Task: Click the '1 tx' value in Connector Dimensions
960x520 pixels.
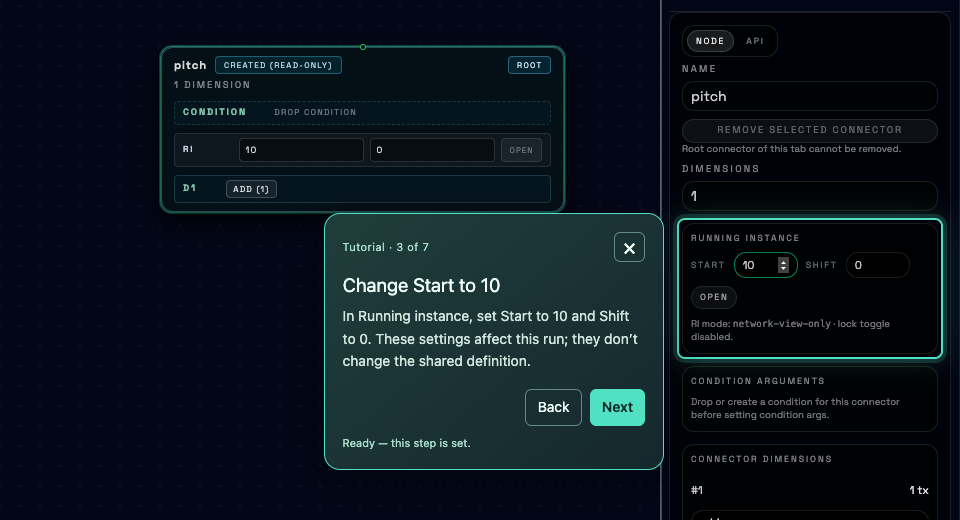Action: click(918, 490)
